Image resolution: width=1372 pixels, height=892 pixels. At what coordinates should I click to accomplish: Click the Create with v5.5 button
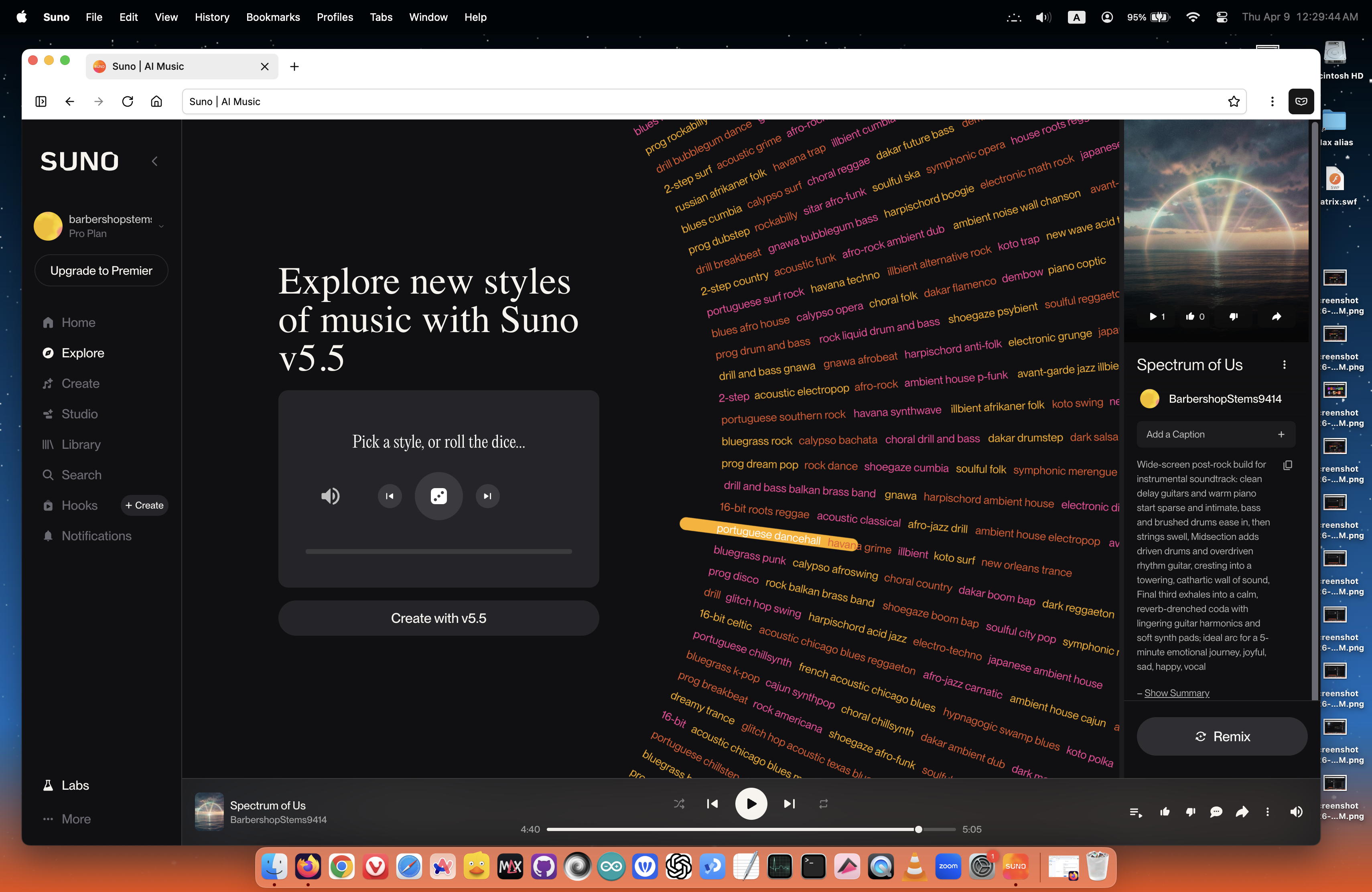pos(438,618)
